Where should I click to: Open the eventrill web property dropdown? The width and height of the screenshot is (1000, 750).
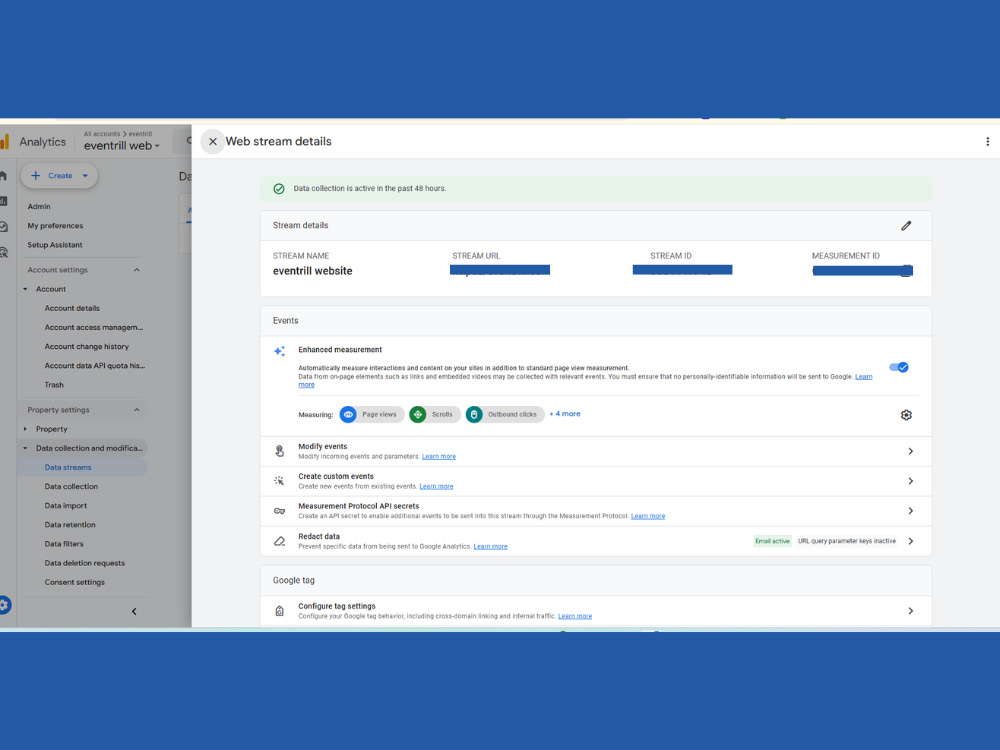click(x=121, y=146)
